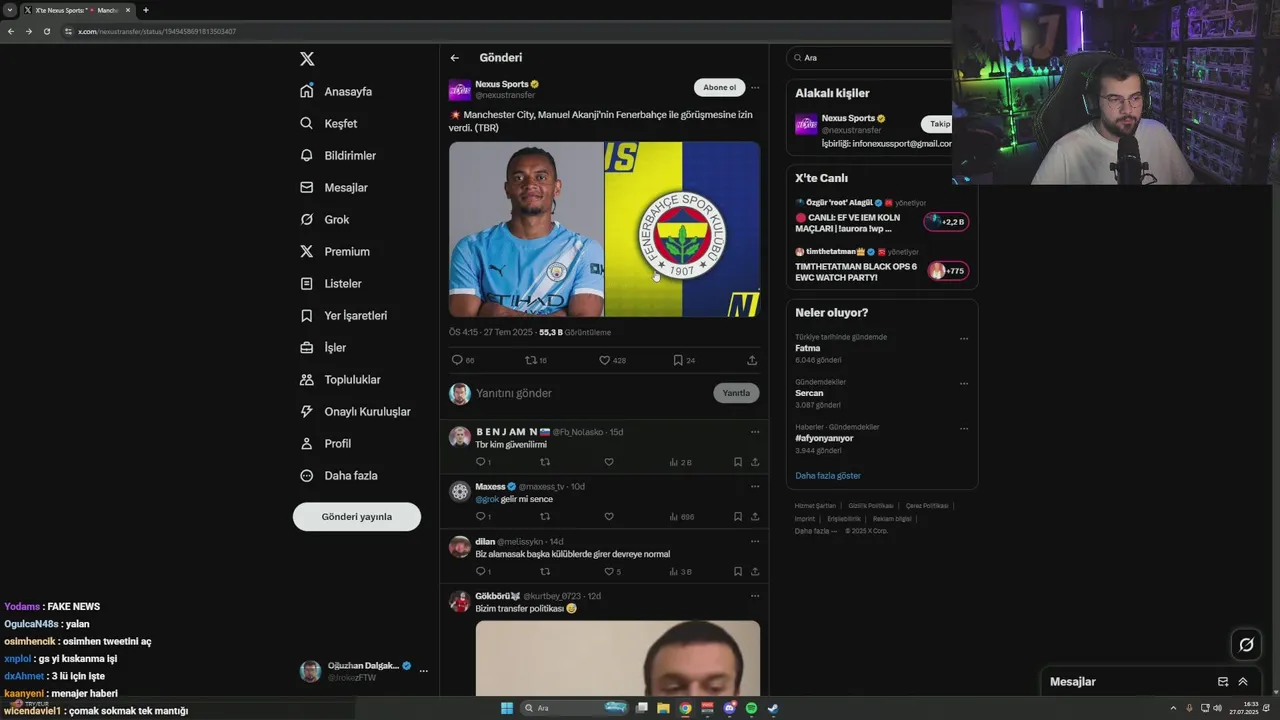Click the Ara search box on X

[x=870, y=58]
